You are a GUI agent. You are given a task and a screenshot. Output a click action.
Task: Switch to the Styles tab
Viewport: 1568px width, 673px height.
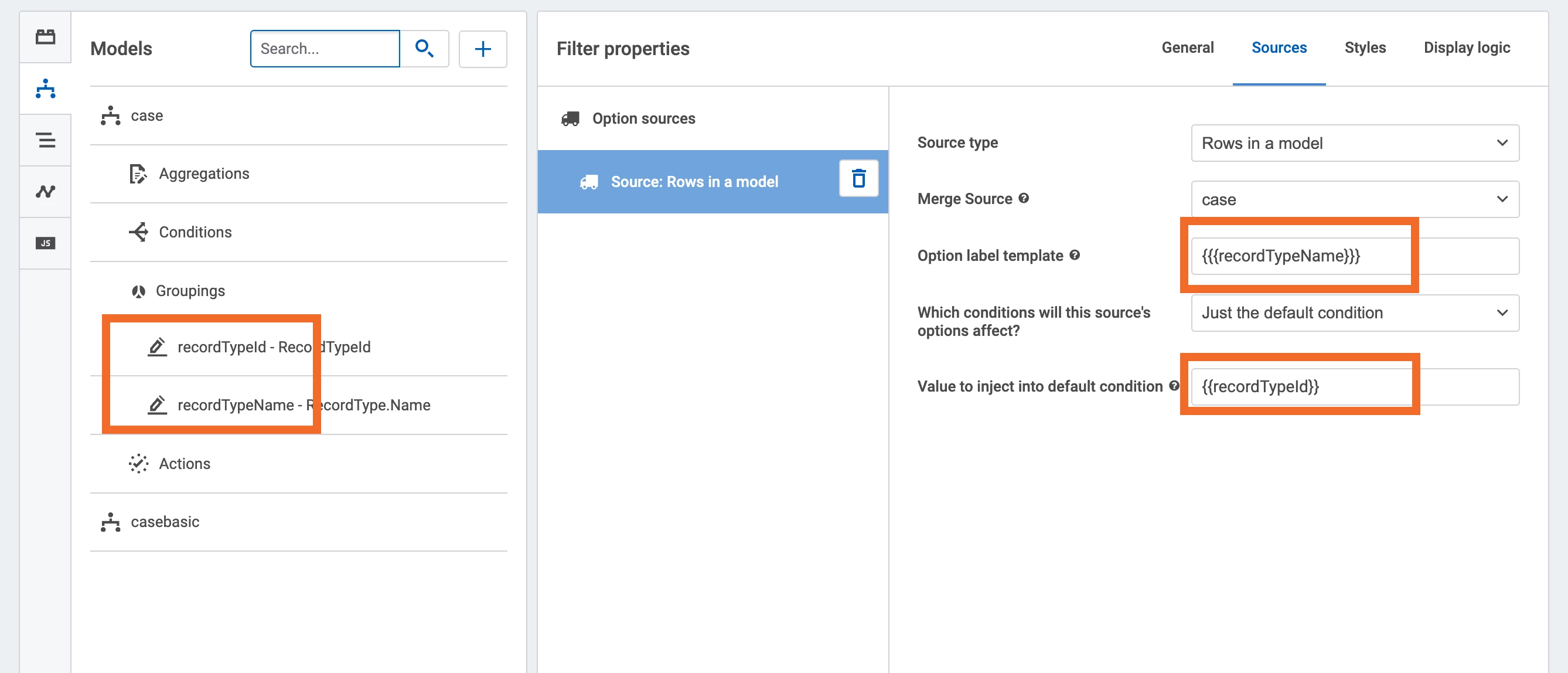pos(1365,47)
